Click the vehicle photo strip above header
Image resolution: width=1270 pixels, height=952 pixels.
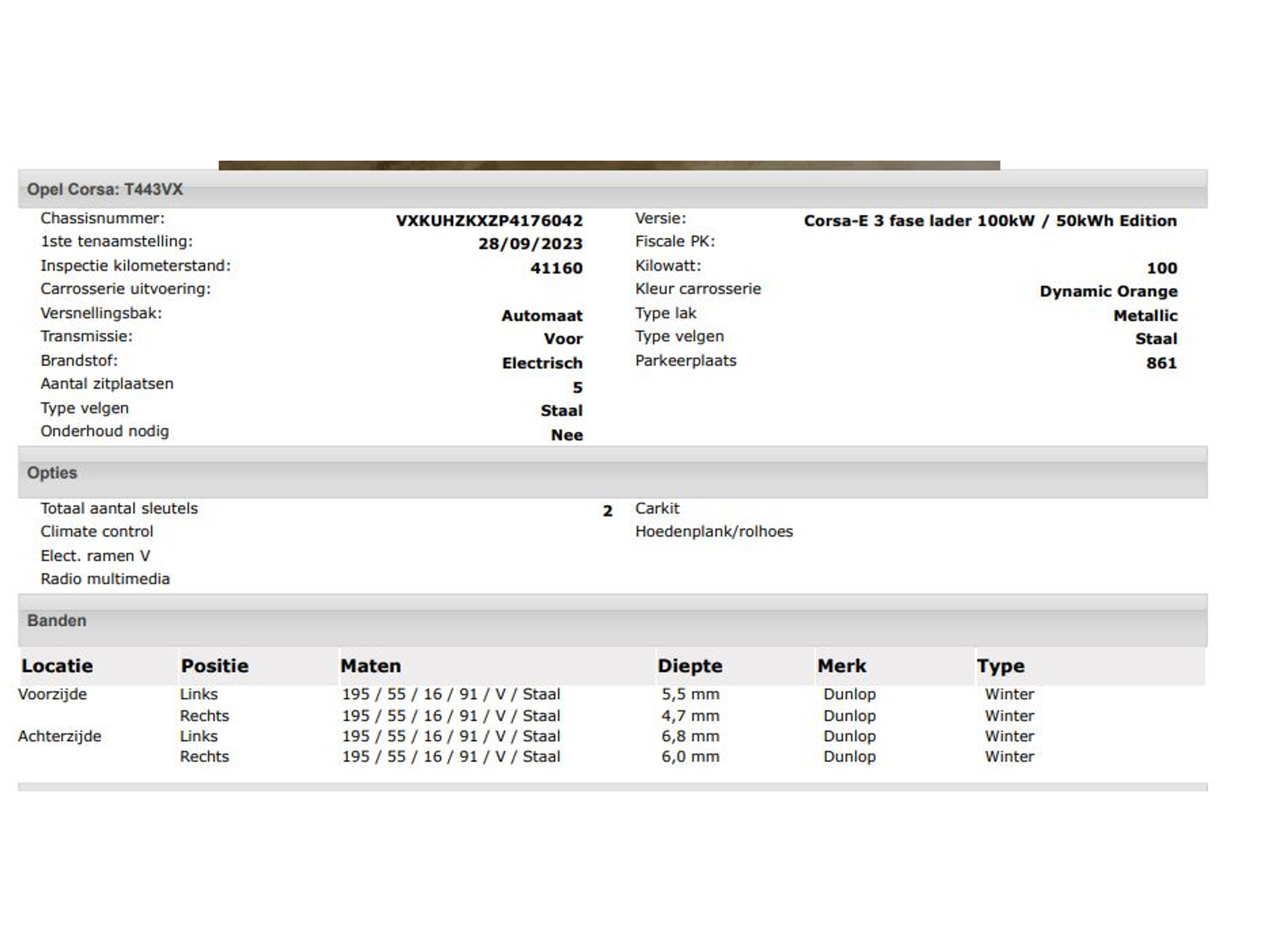click(x=609, y=165)
